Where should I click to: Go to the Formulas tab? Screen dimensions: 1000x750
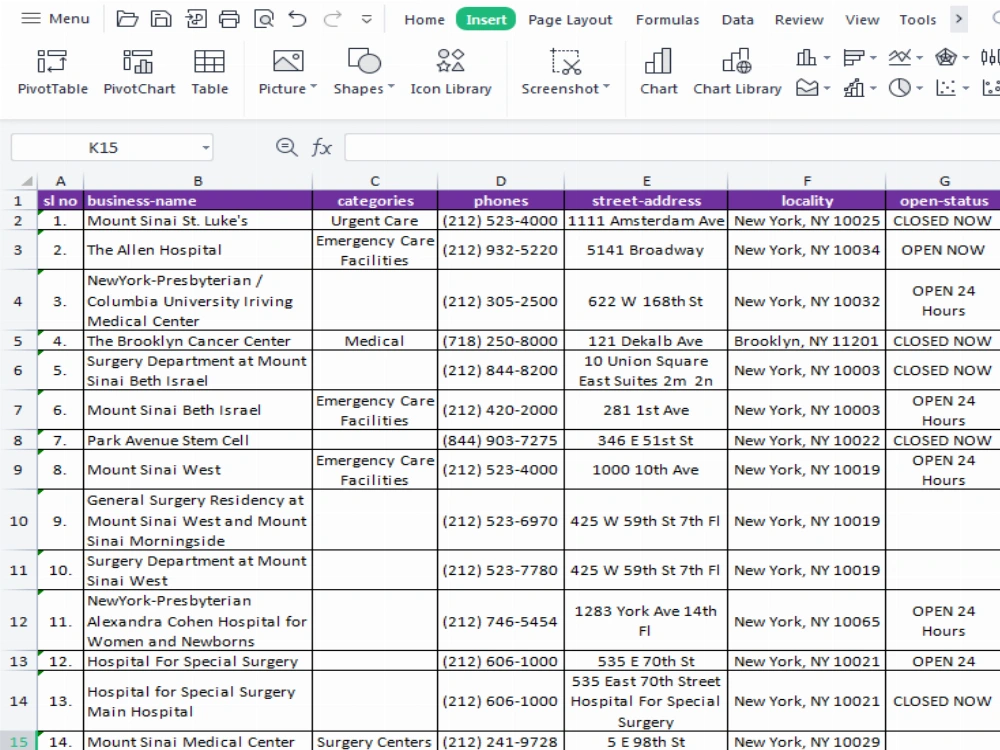pos(667,20)
